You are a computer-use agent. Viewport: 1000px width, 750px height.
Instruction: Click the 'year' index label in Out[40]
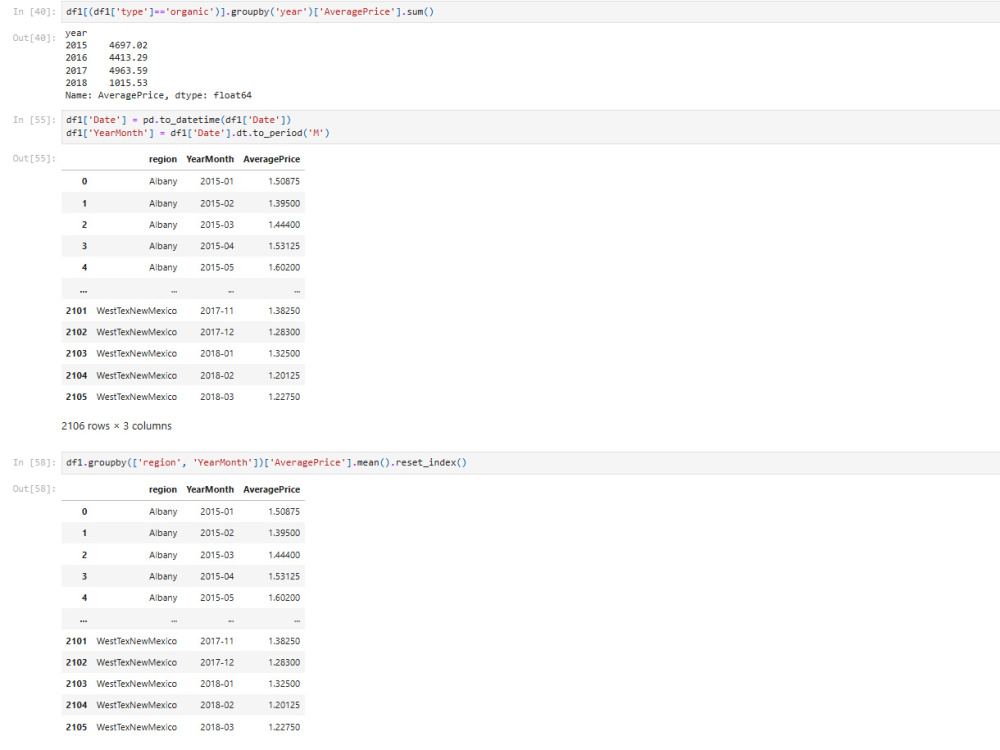point(76,33)
